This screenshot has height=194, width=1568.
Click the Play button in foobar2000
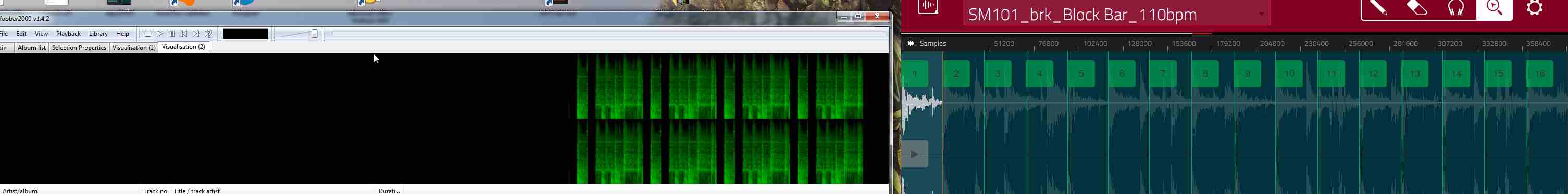coord(160,34)
